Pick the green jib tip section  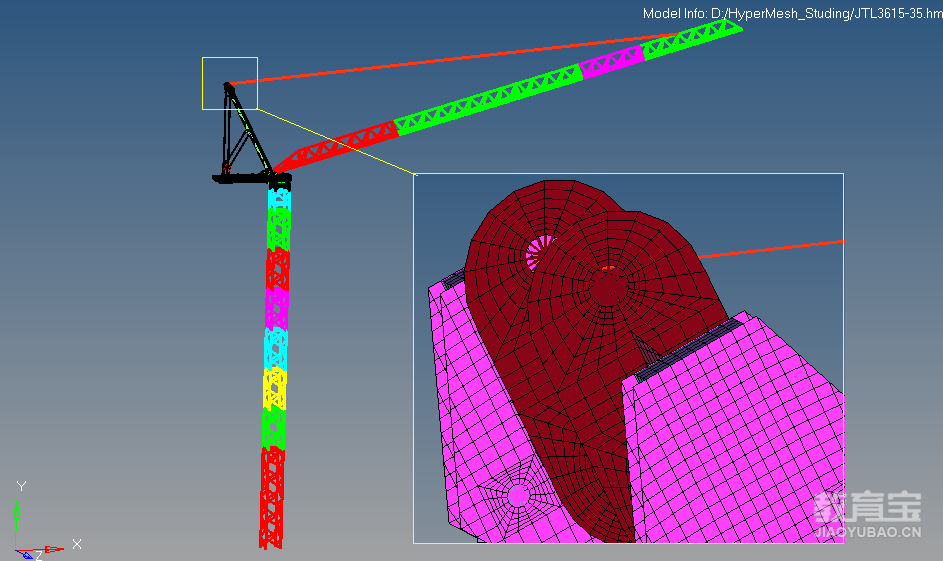coord(694,38)
